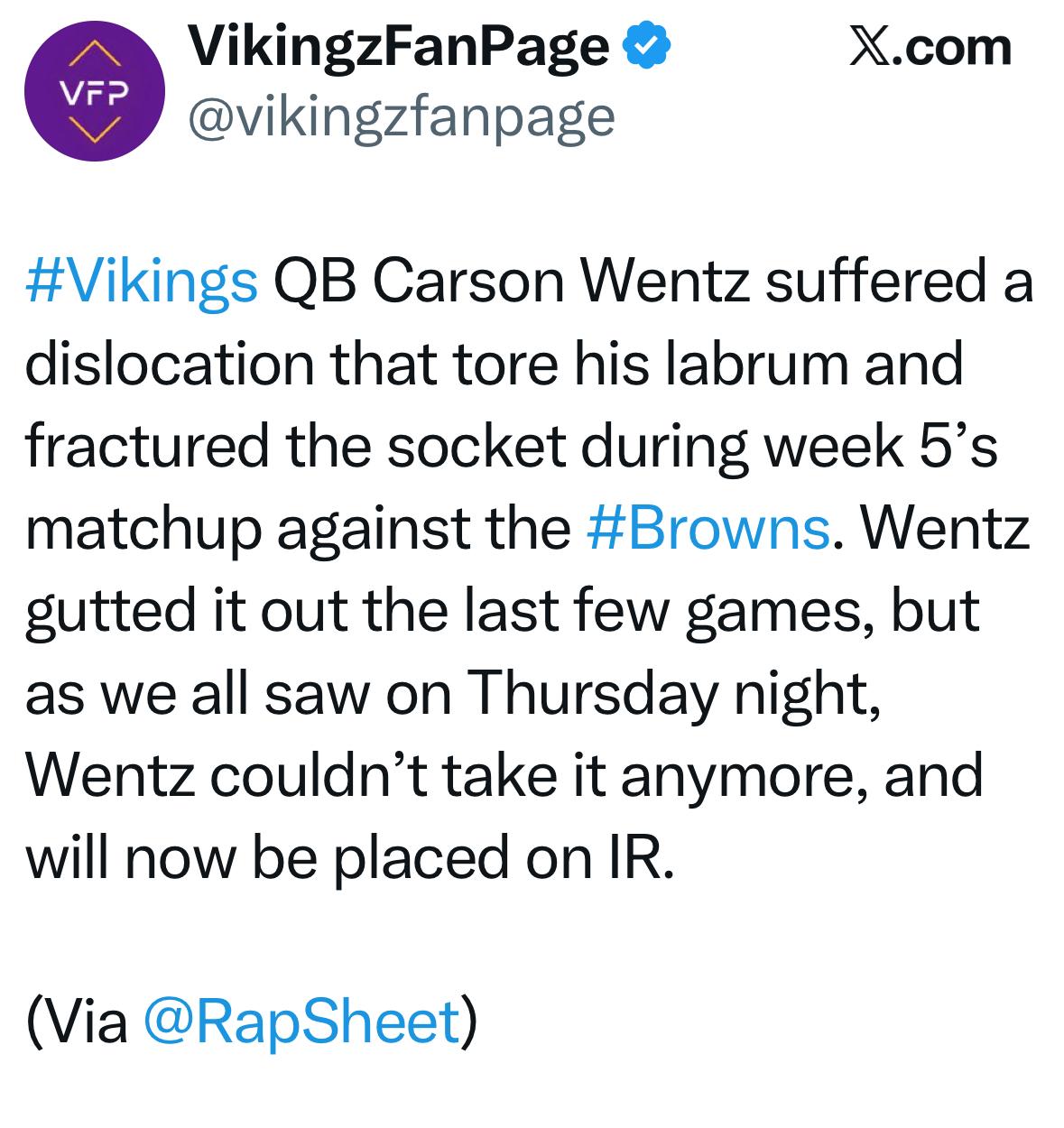Click the upward chevron inside the avatar
Screen dimensions: 1064x1128
(x=95, y=53)
